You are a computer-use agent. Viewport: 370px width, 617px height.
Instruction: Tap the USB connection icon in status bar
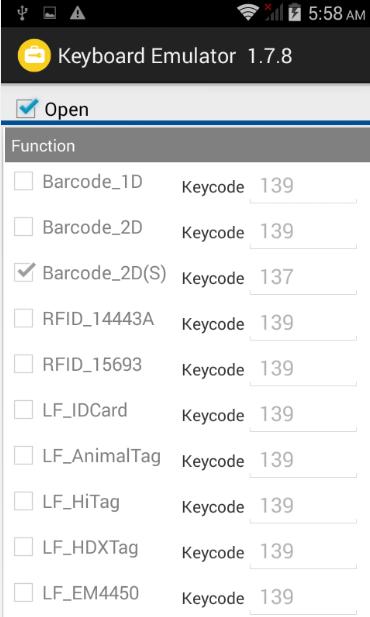click(x=22, y=13)
